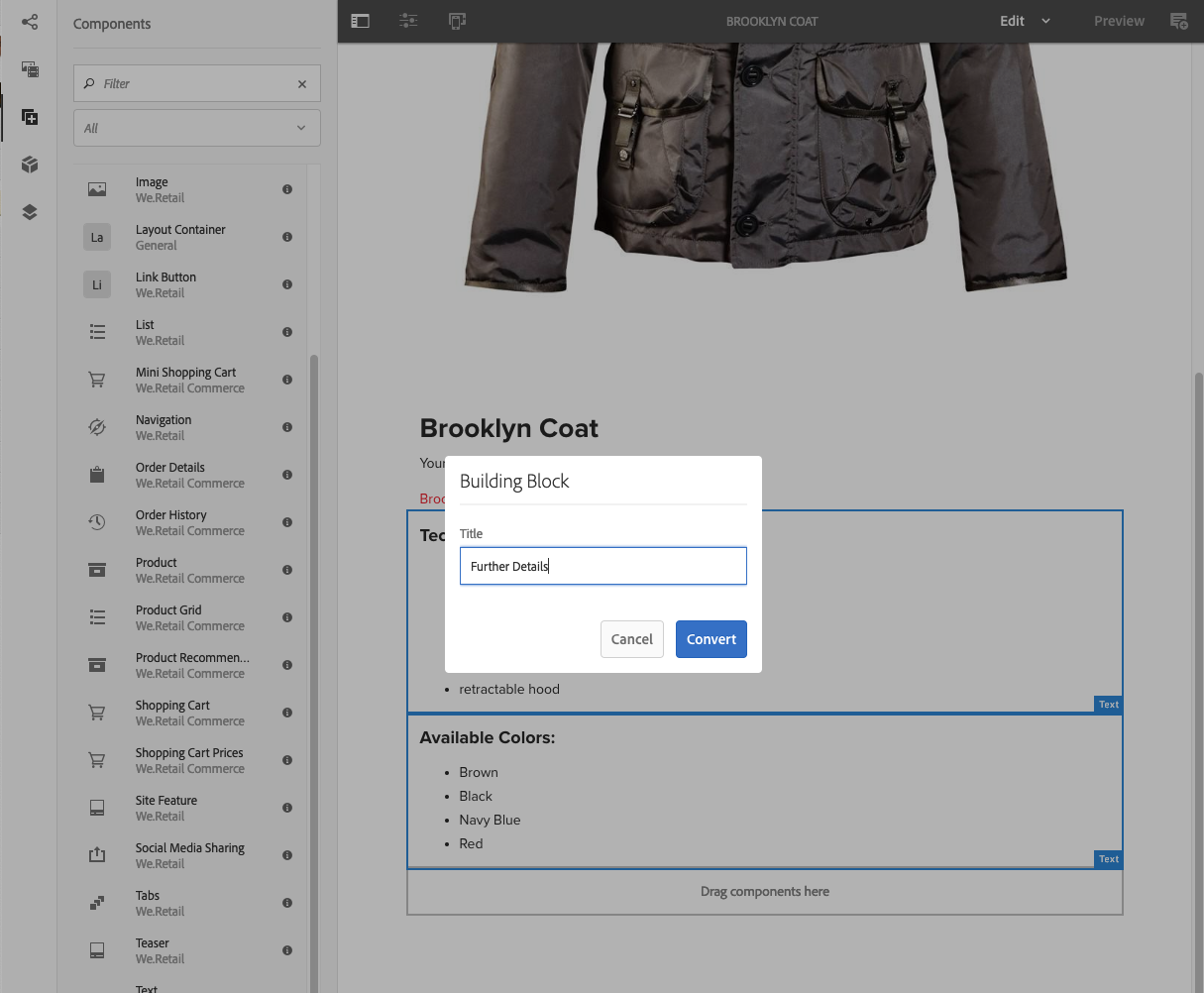The width and height of the screenshot is (1204, 993).
Task: Focus the Title field containing Further Details
Action: [603, 566]
